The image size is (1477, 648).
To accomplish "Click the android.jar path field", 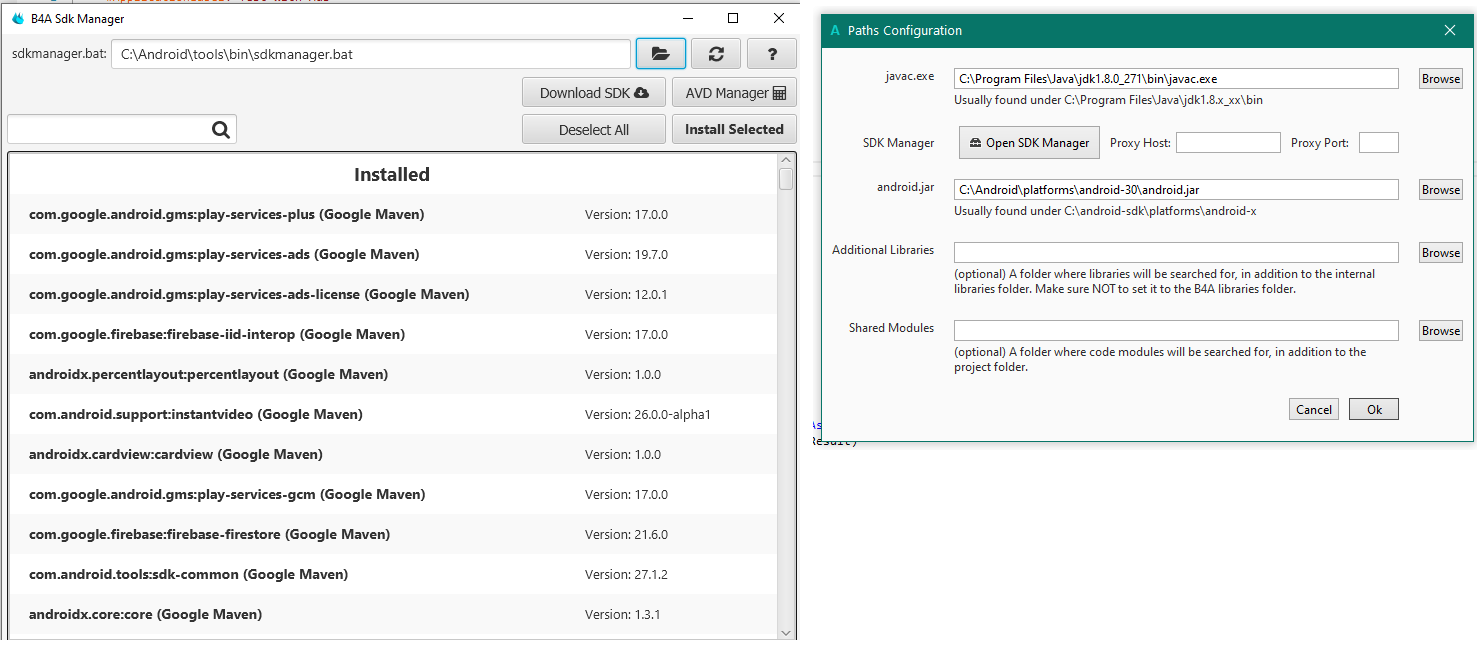I will pos(1176,190).
